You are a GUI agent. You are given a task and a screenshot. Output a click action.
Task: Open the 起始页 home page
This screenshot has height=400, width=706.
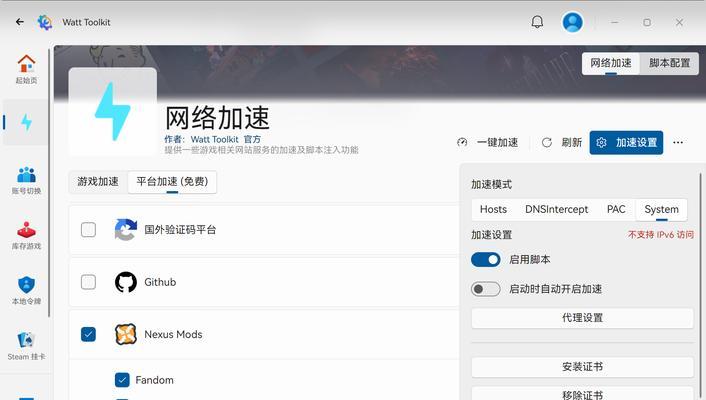tap(26, 69)
